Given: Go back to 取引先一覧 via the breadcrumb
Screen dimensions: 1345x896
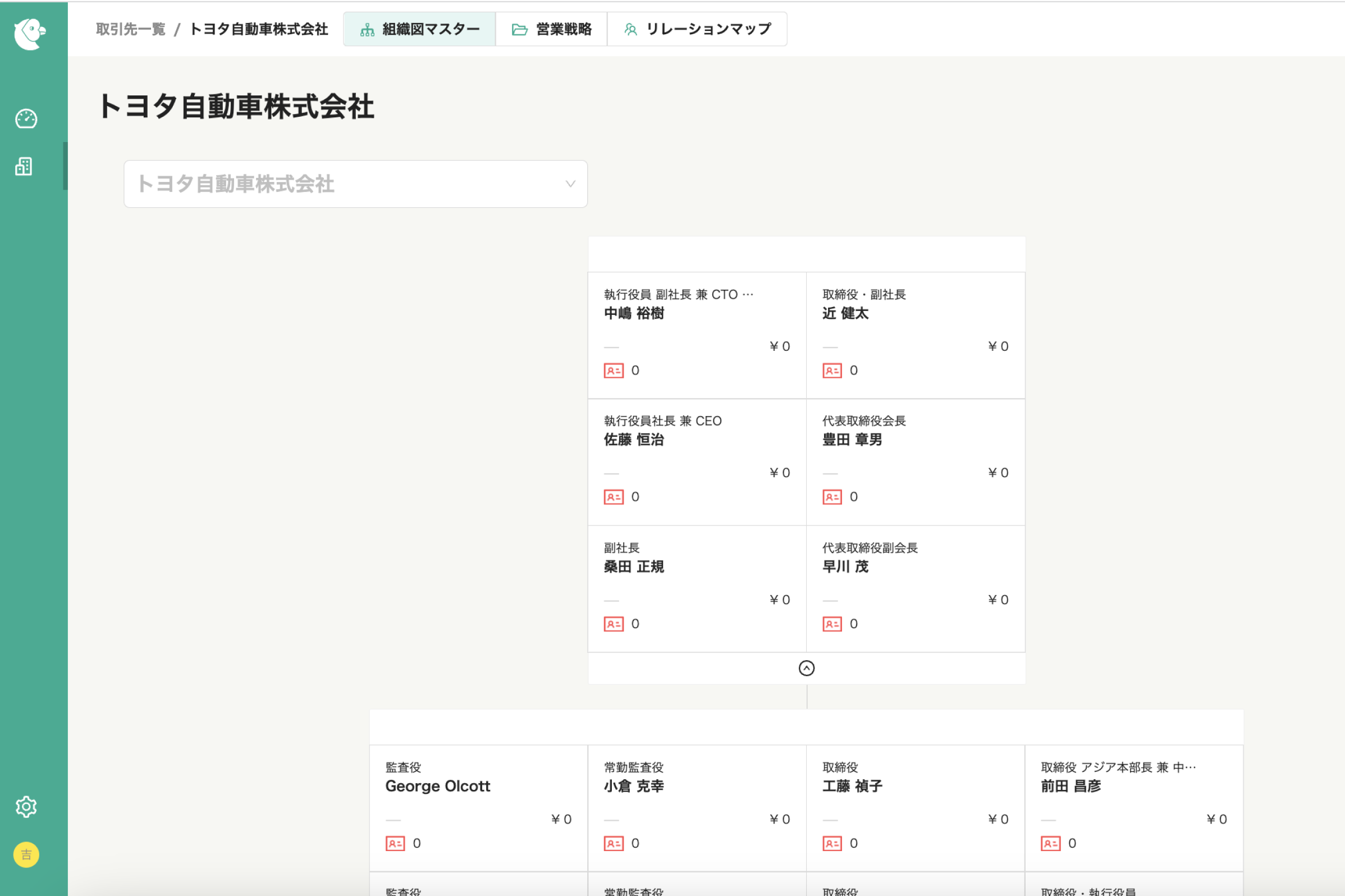Looking at the screenshot, I should (x=131, y=29).
